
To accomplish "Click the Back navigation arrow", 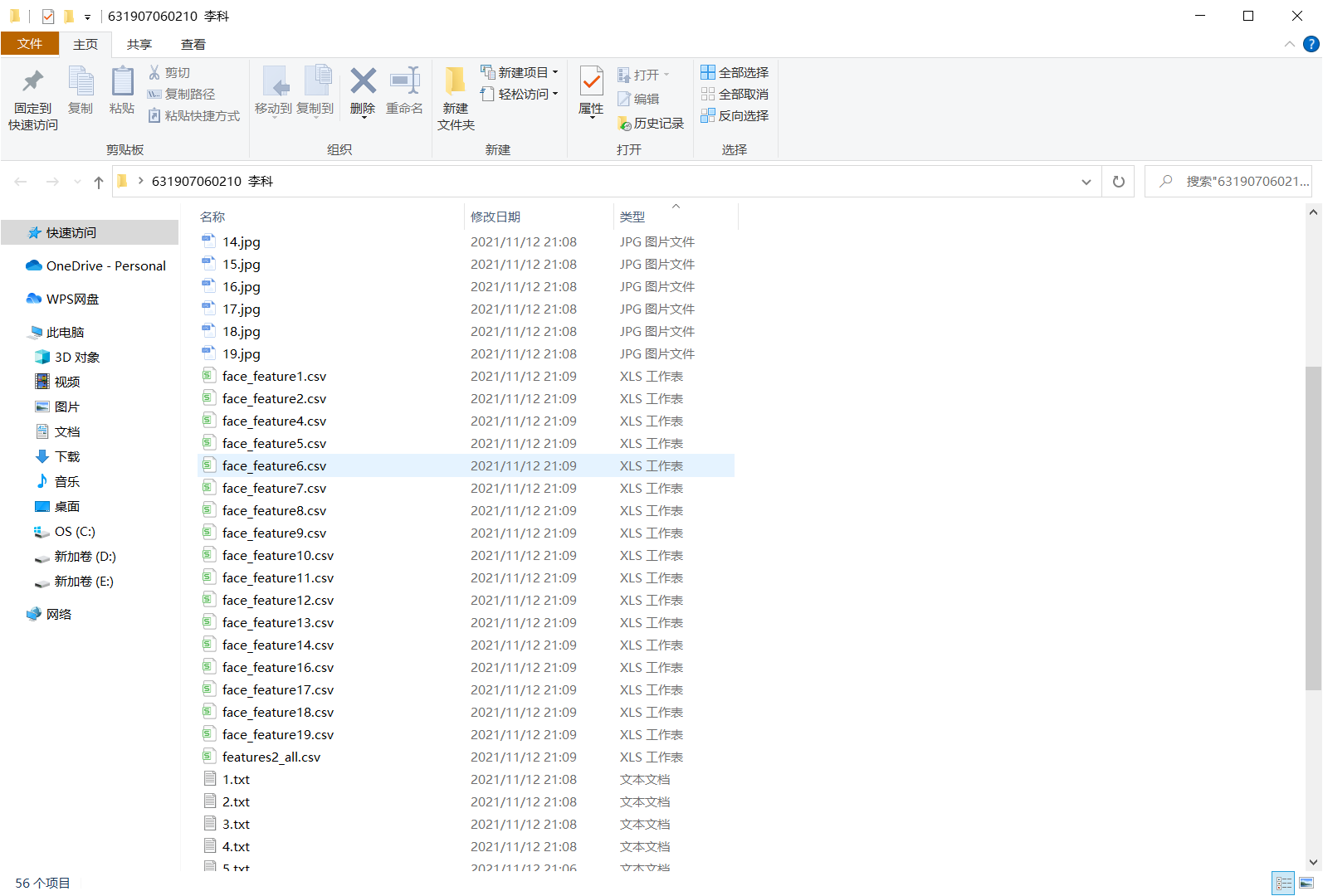I will tap(21, 182).
